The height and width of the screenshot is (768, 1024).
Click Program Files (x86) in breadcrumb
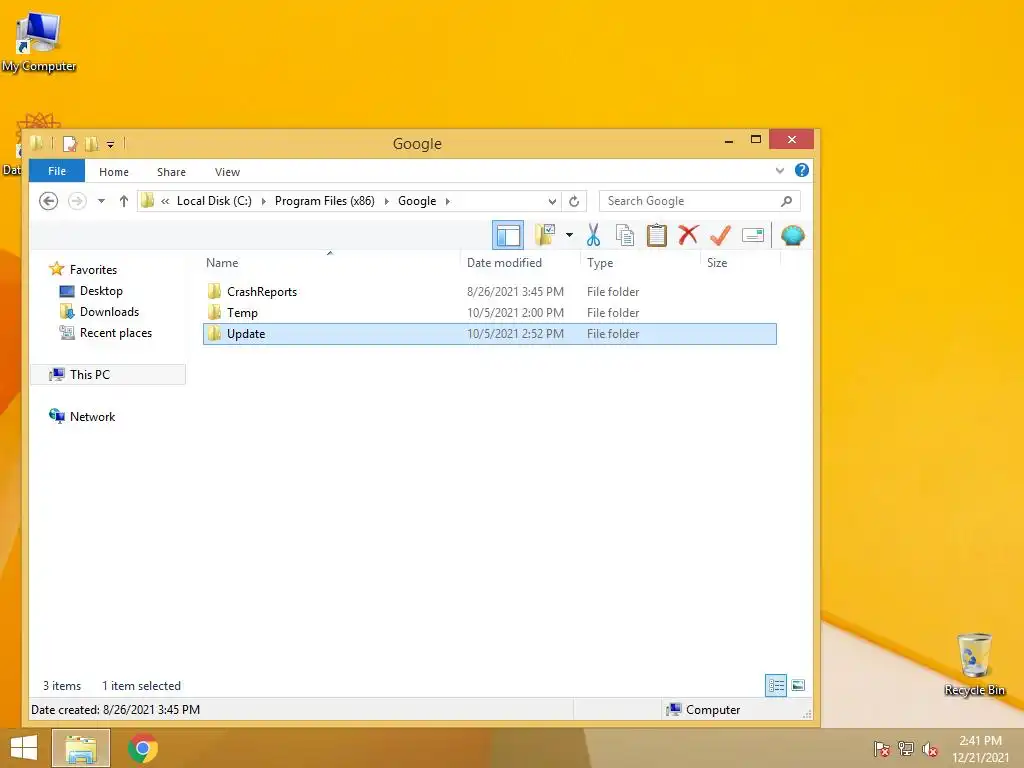pyautogui.click(x=325, y=201)
